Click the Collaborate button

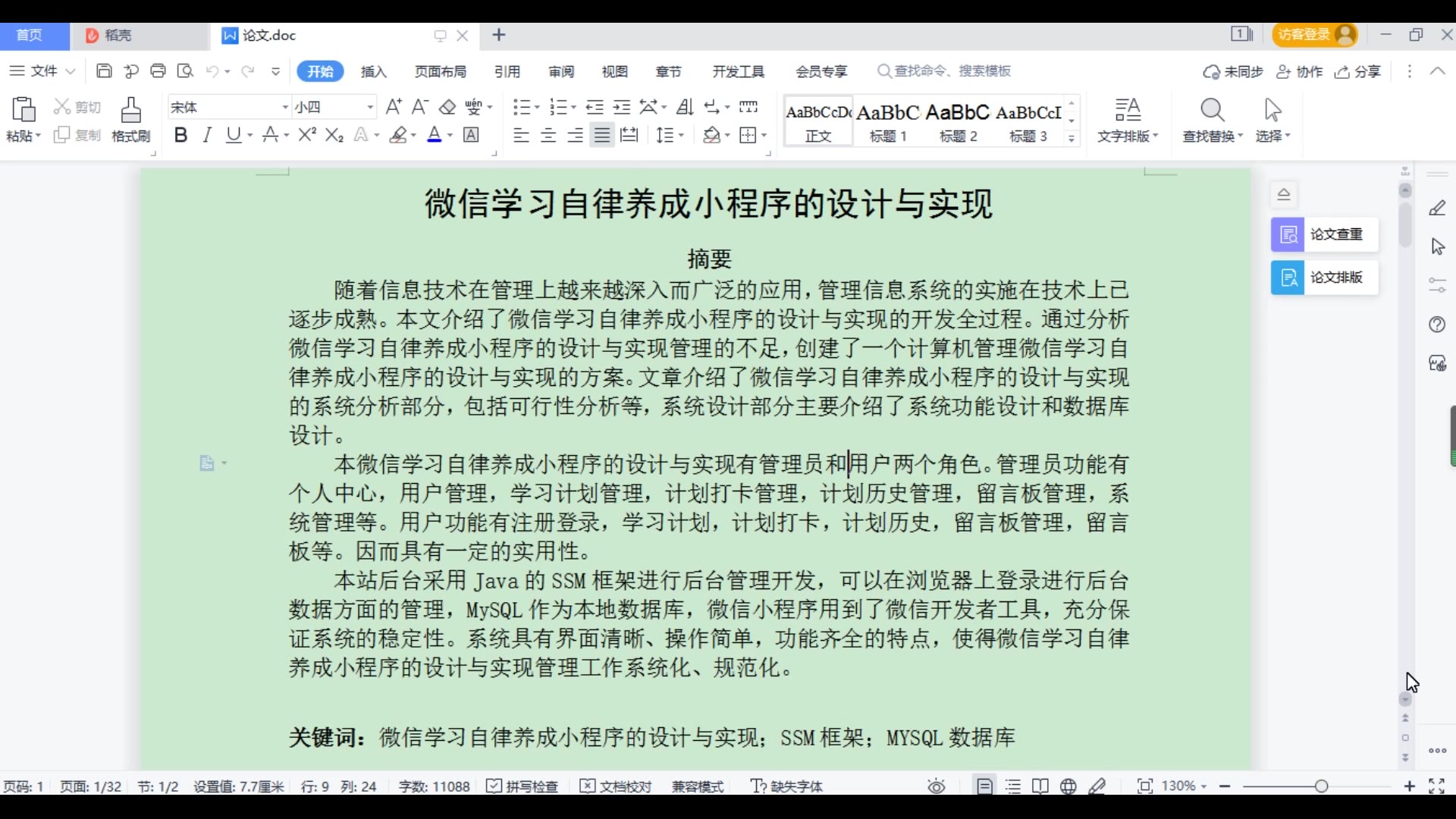[1300, 71]
